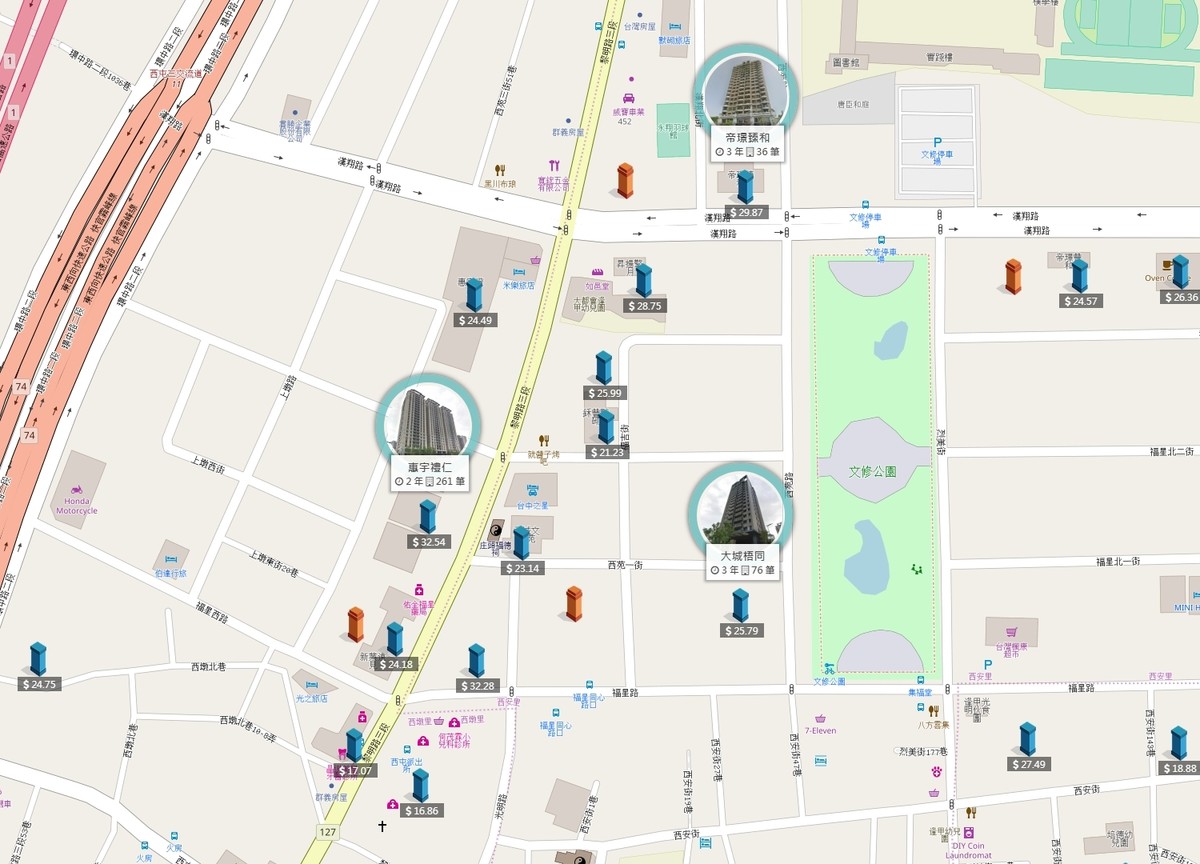The height and width of the screenshot is (864, 1200).
Task: Select the blue marker labeled $24.49
Action: click(474, 295)
